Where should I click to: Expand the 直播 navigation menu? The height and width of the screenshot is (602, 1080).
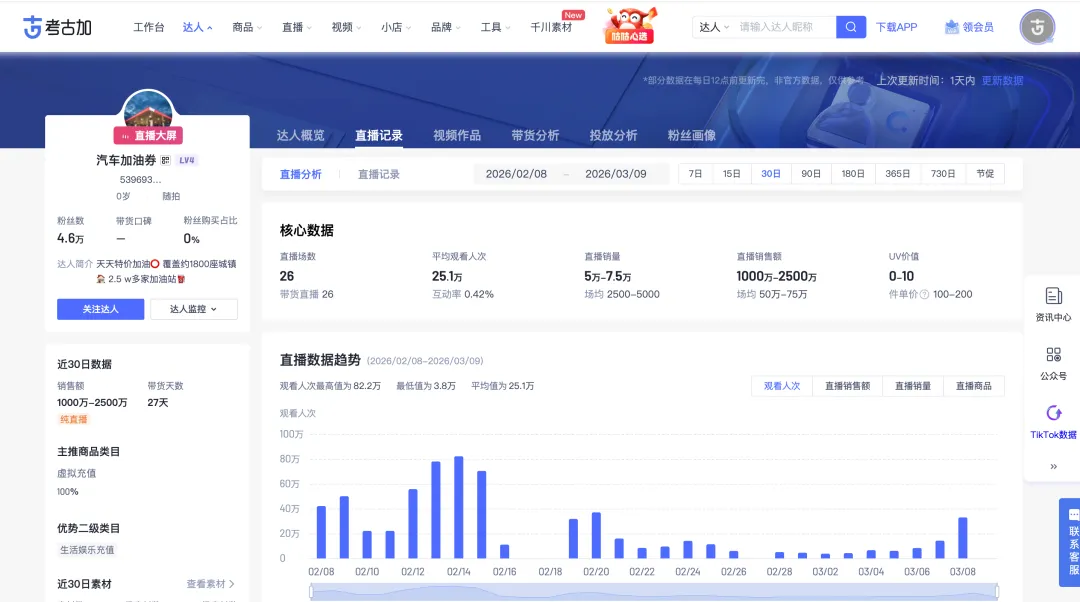click(x=297, y=27)
